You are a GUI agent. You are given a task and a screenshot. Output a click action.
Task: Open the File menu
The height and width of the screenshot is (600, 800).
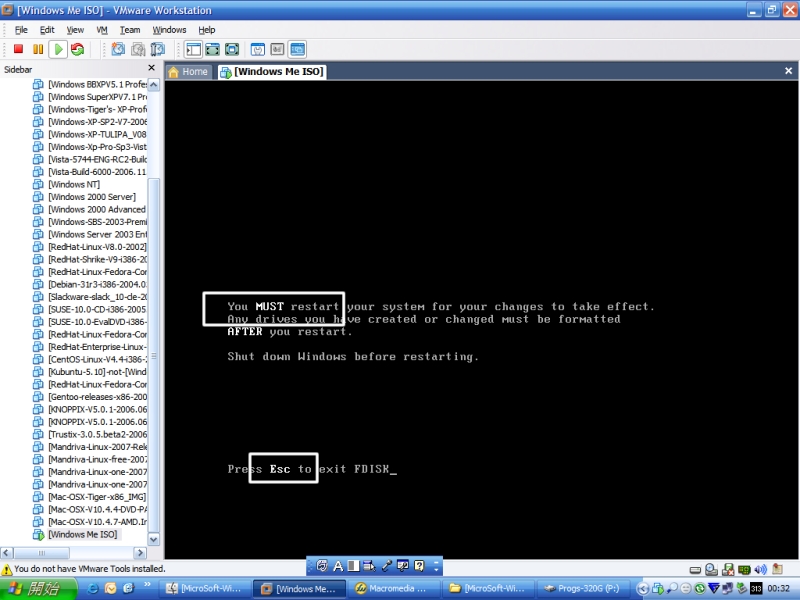(x=21, y=30)
